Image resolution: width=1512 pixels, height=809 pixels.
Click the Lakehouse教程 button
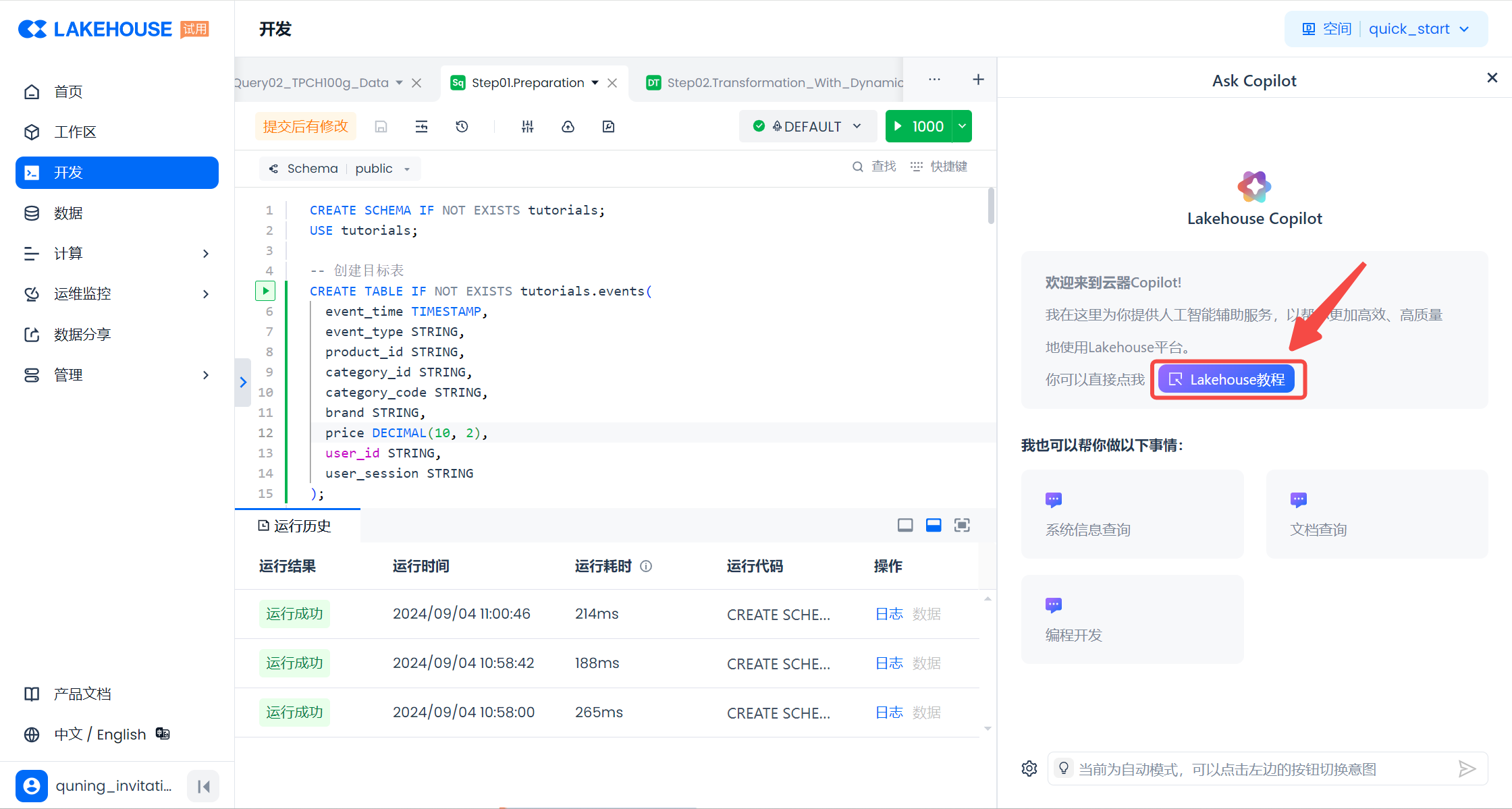coord(1226,380)
